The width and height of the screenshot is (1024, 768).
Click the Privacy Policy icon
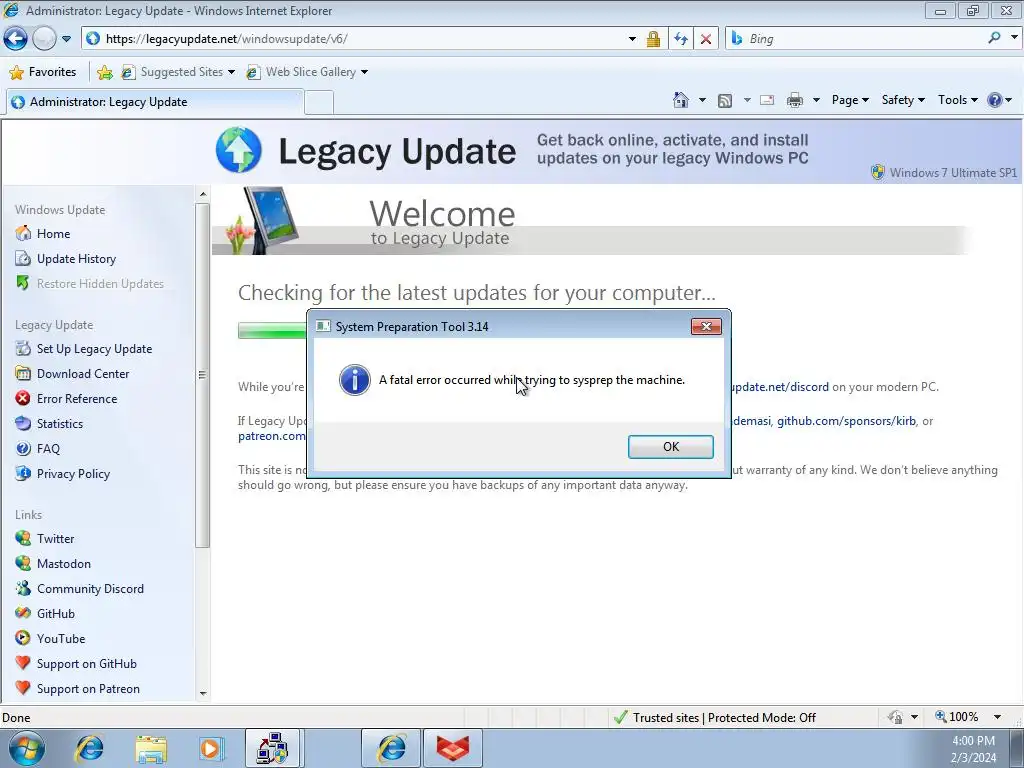tap(23, 473)
